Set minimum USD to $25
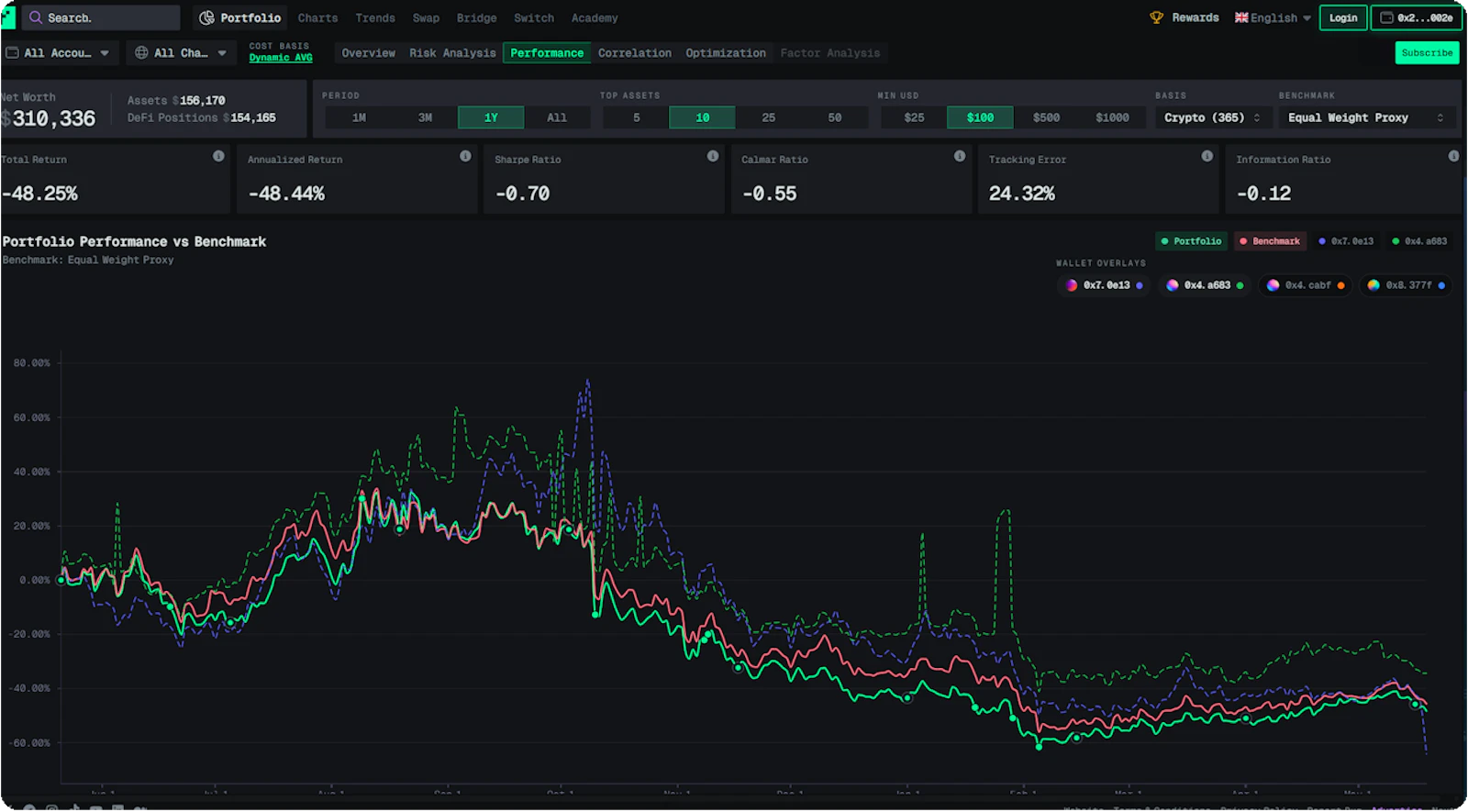This screenshot has width=1468, height=812. (914, 117)
